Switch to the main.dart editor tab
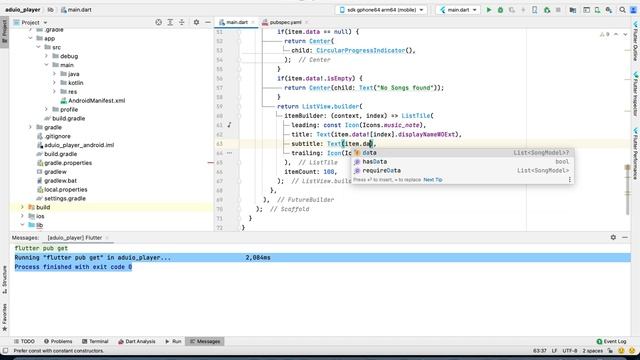The width and height of the screenshot is (640, 360). click(x=236, y=22)
